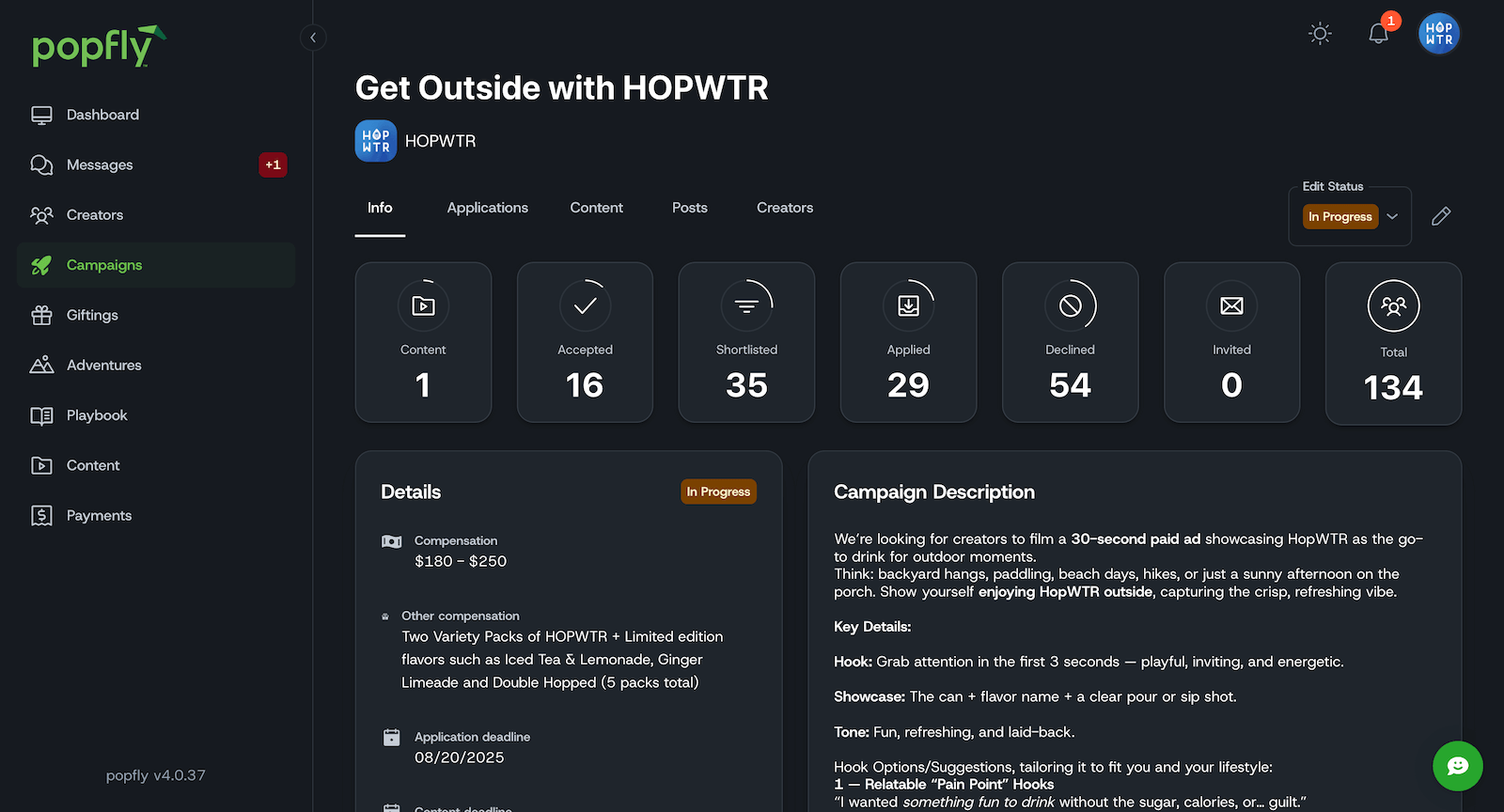1504x812 pixels.
Task: Click the popfly v4.0.37 version text
Action: [x=155, y=775]
